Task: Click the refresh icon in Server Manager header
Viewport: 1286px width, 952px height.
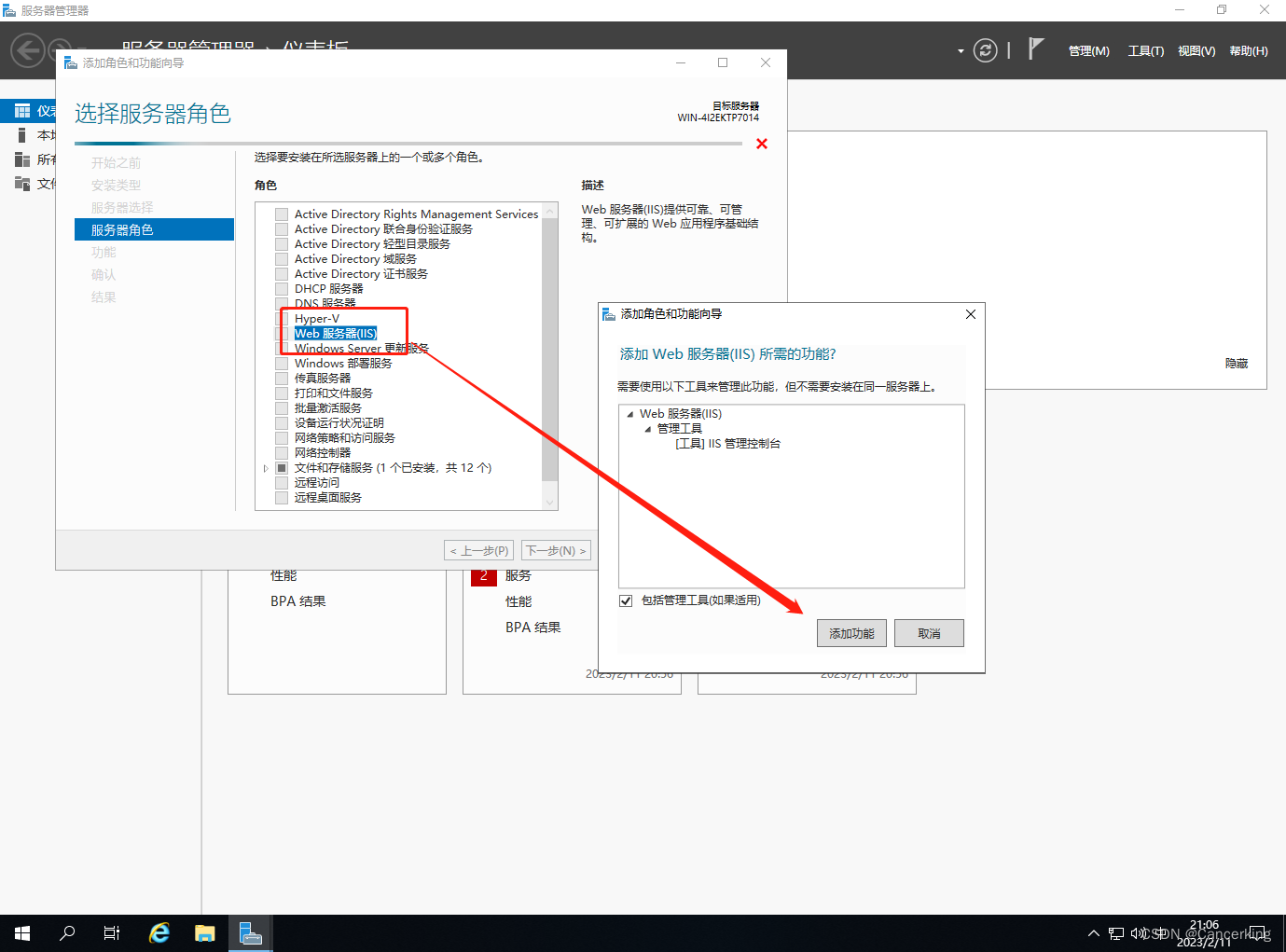Action: [985, 50]
